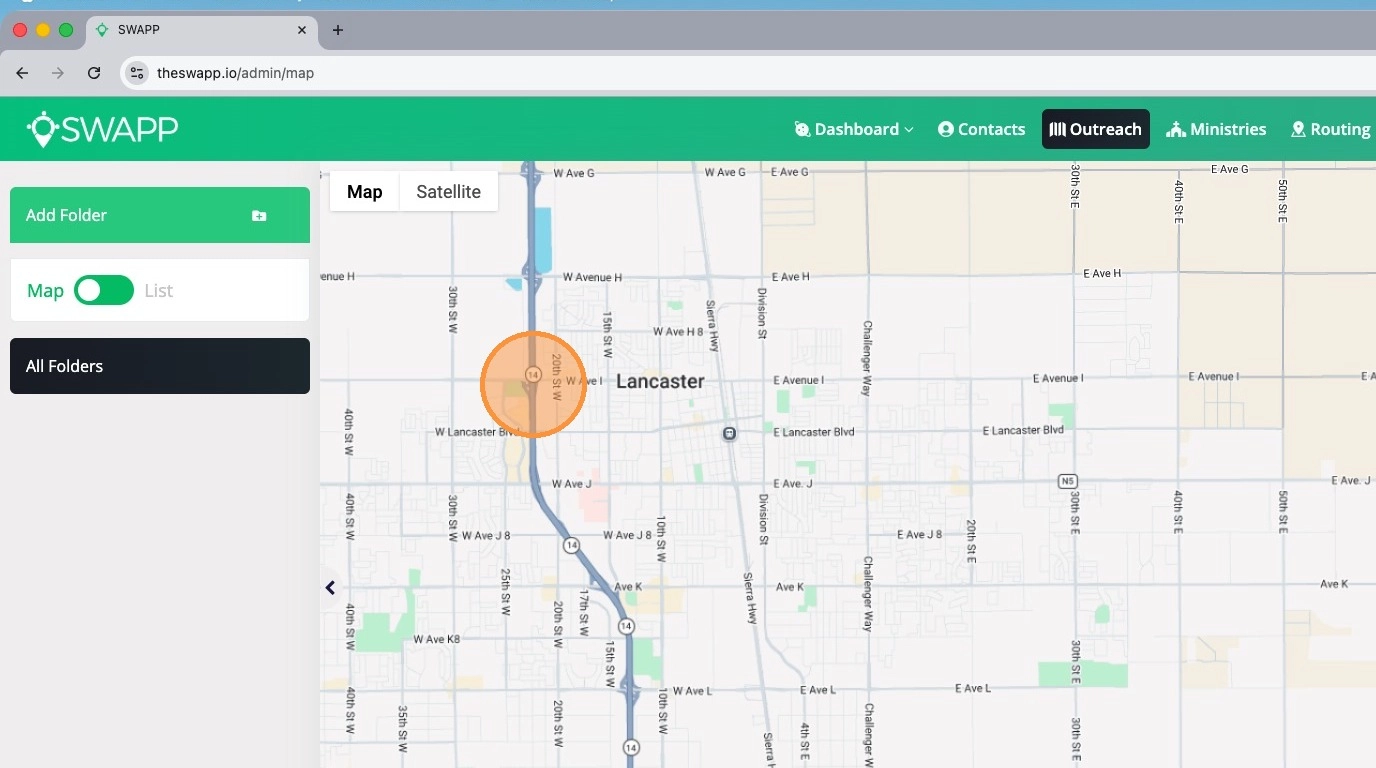Screen dimensions: 1376x768
Task: Click the 17th St W street label
Action: point(584,613)
